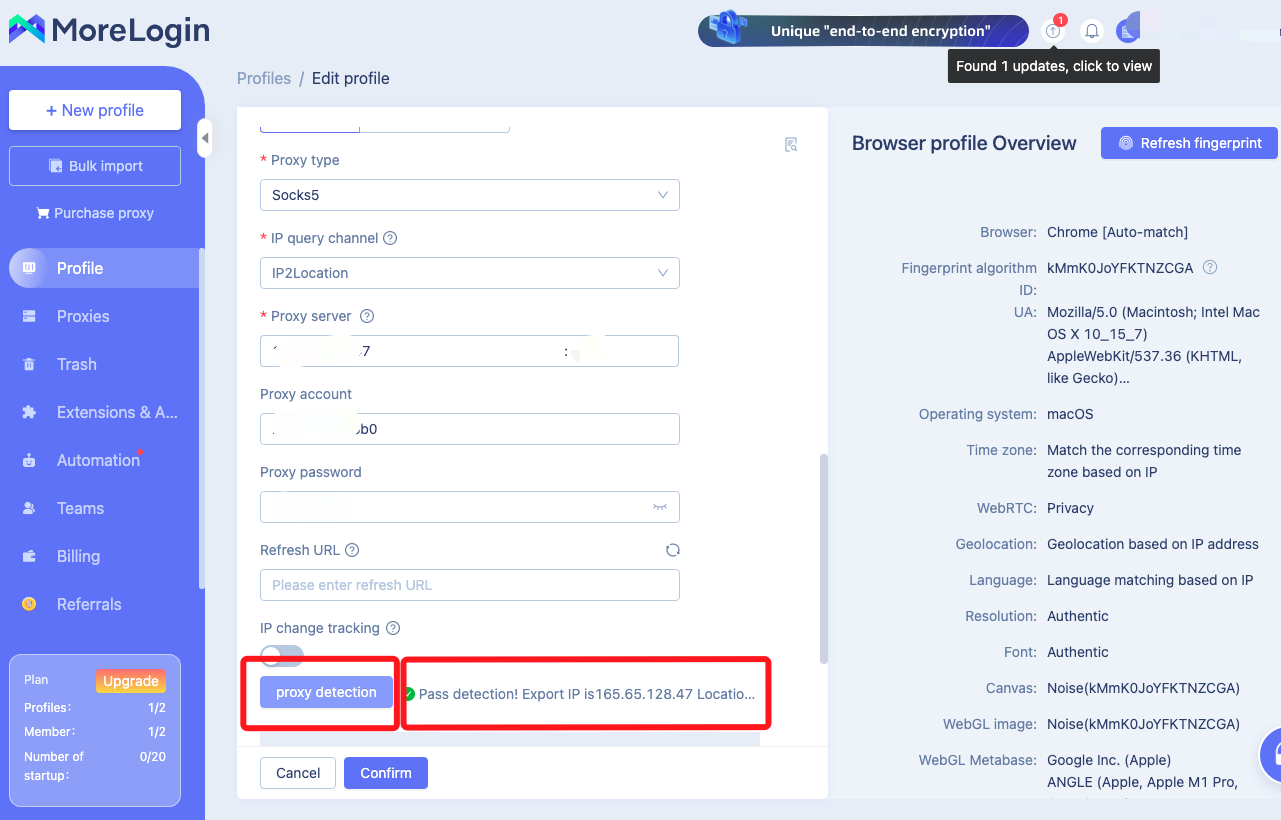
Task: Click the refresh URL reload icon
Action: 673,550
